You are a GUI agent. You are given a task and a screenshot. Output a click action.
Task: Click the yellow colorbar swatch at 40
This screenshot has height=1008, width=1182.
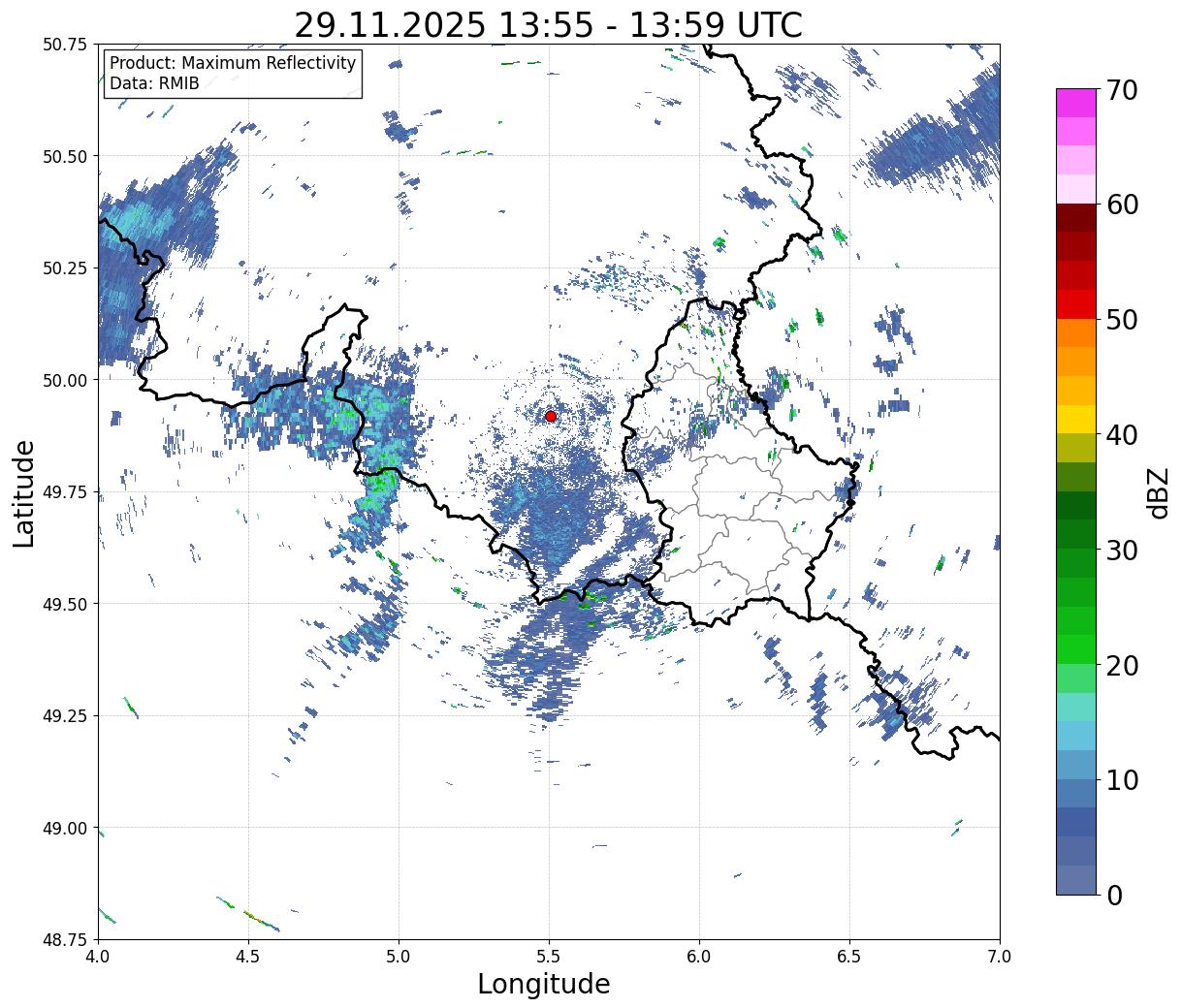[x=1076, y=419]
